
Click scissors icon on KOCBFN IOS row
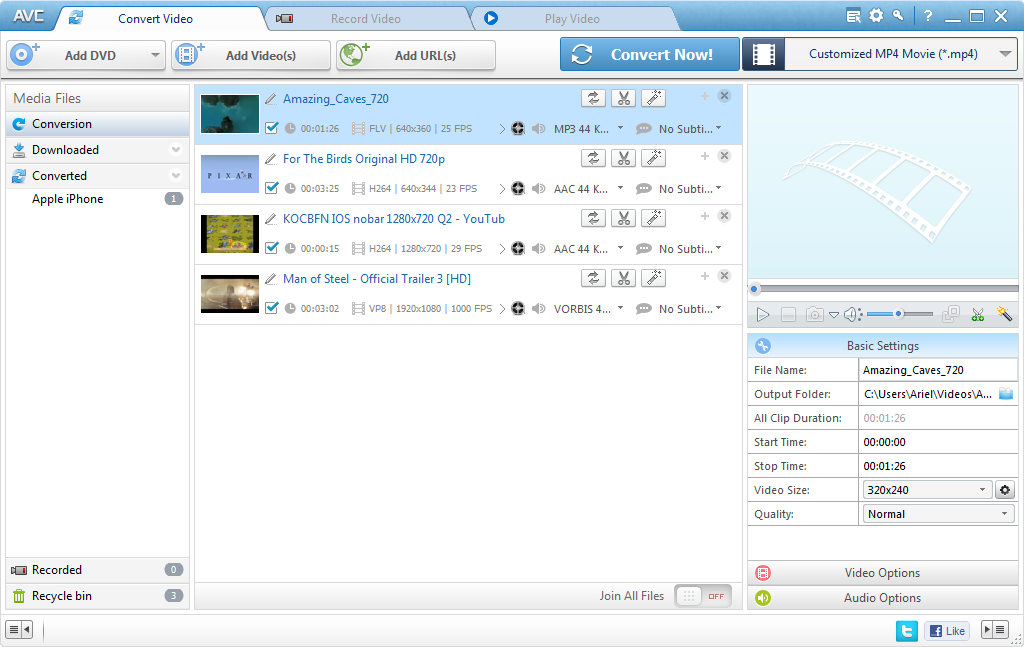(623, 219)
